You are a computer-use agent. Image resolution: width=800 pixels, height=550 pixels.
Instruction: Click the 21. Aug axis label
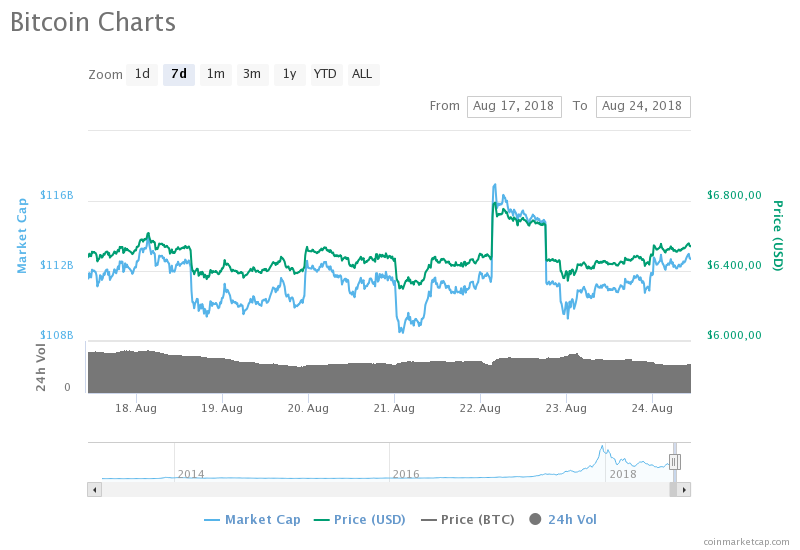tap(394, 408)
